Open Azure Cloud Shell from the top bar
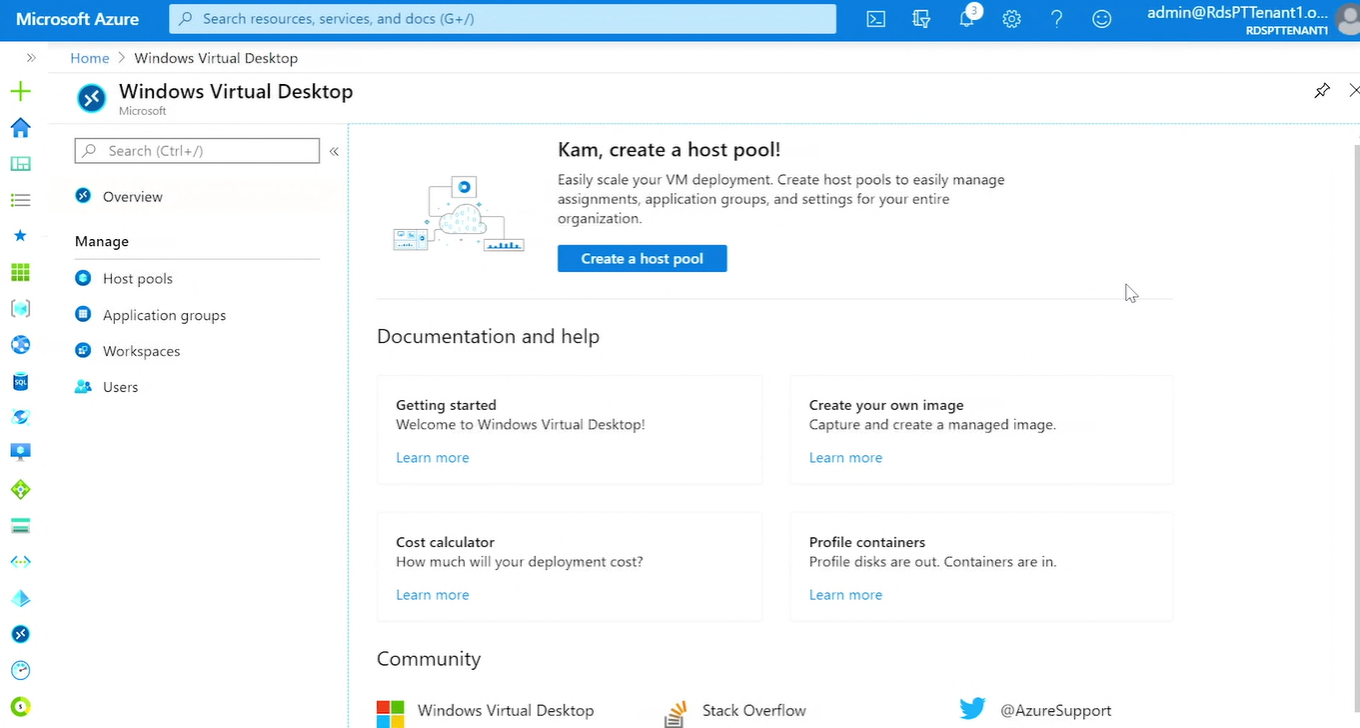 [875, 19]
